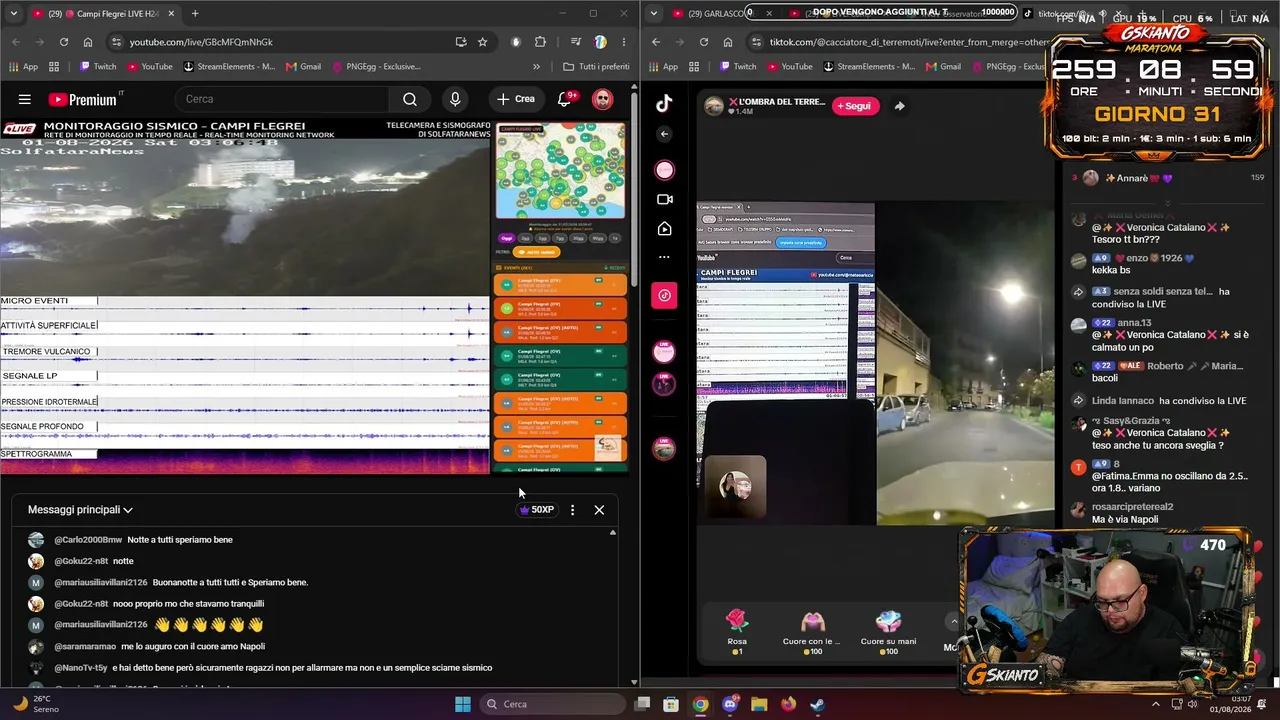Open YouTube bookmark in the TikTok window
This screenshot has height=720, width=1280.
coord(788,67)
